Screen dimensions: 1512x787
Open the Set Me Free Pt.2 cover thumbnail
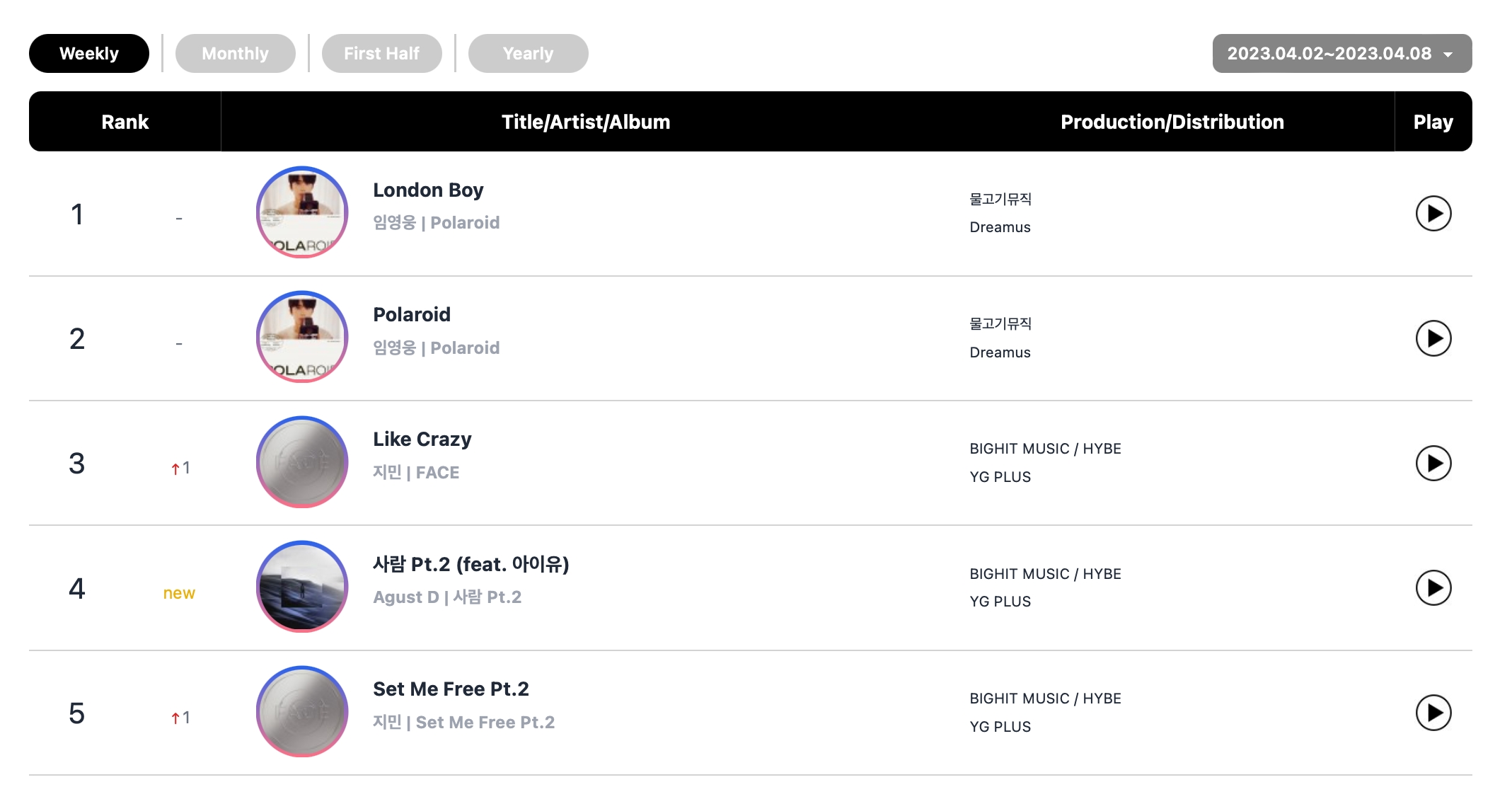point(302,711)
